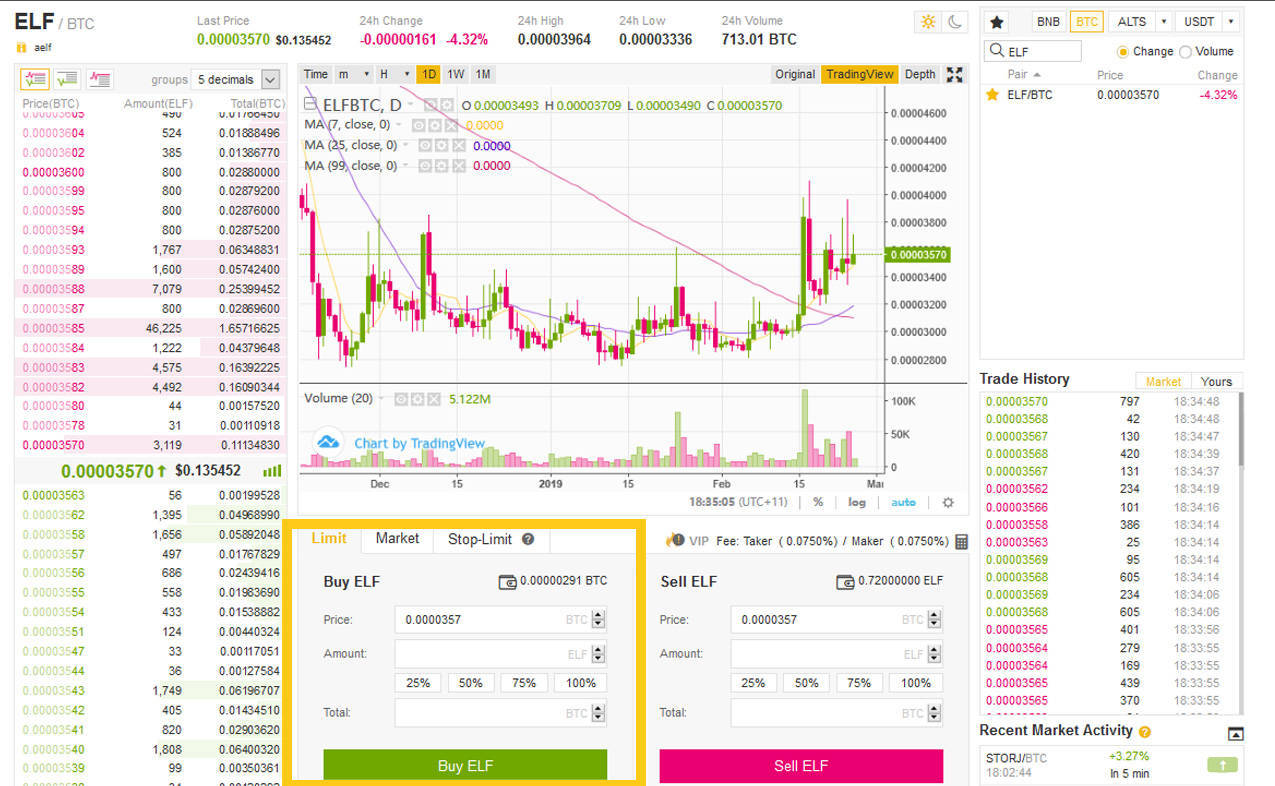This screenshot has height=786, width=1275.
Task: Expand the USDT market dropdown arrow
Action: click(1230, 22)
